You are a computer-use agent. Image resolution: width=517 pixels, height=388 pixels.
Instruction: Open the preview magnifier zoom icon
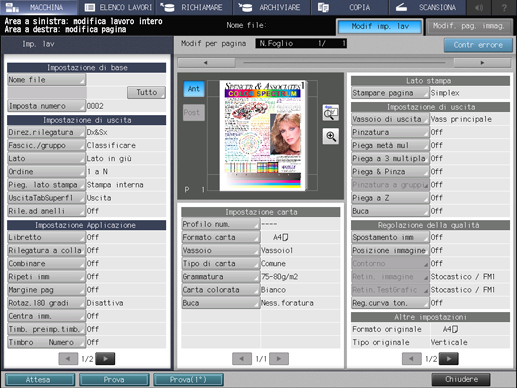click(x=331, y=136)
